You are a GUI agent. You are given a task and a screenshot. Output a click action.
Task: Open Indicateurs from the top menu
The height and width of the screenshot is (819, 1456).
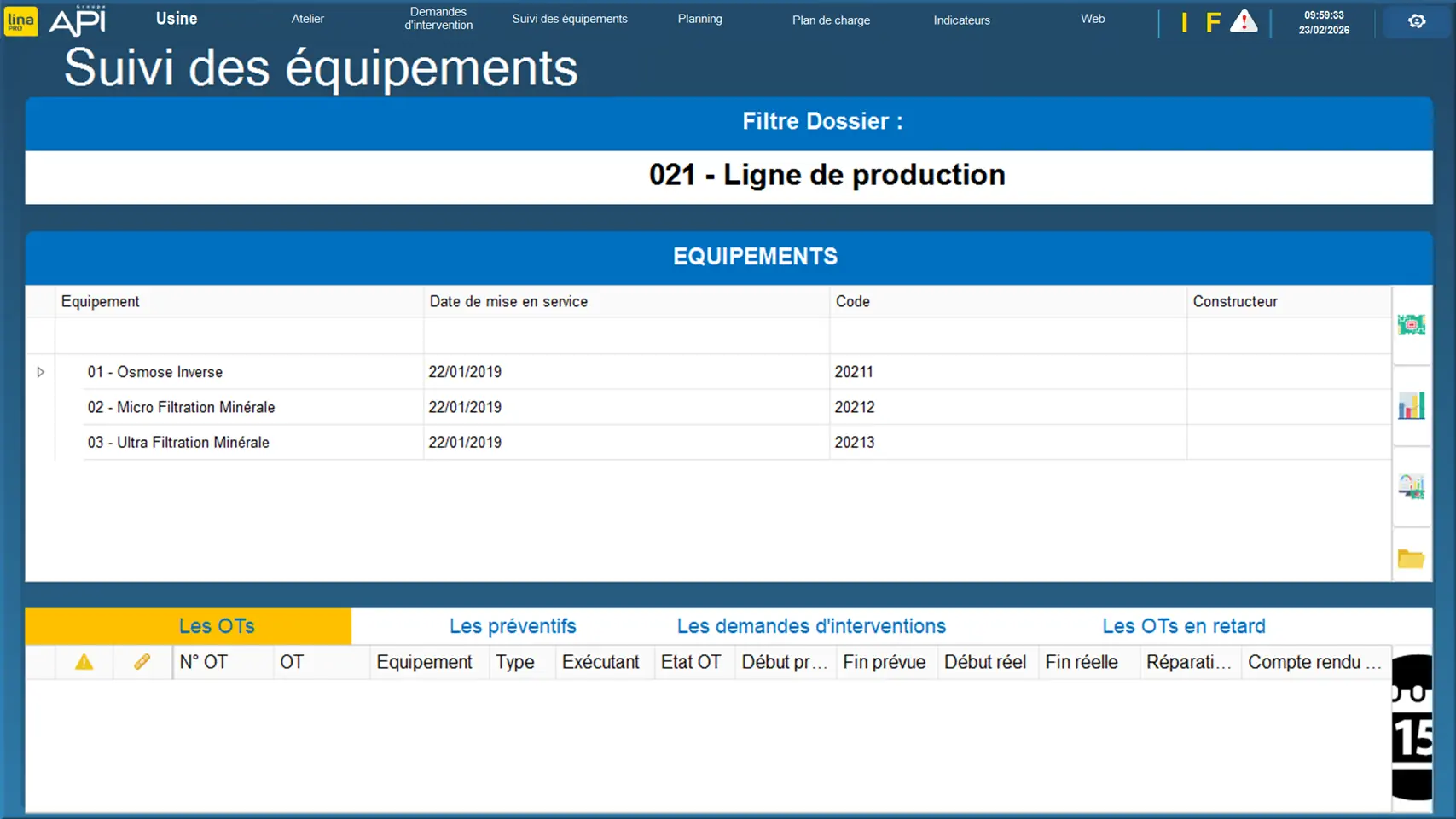(961, 20)
